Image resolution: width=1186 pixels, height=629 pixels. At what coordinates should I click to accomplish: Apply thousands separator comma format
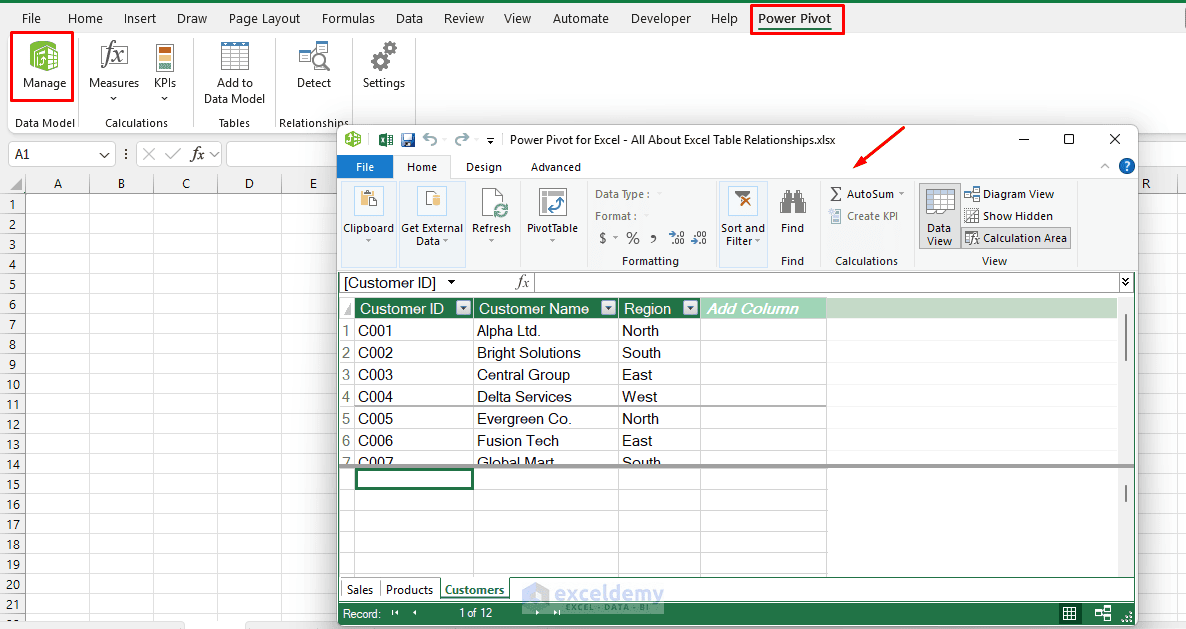653,239
